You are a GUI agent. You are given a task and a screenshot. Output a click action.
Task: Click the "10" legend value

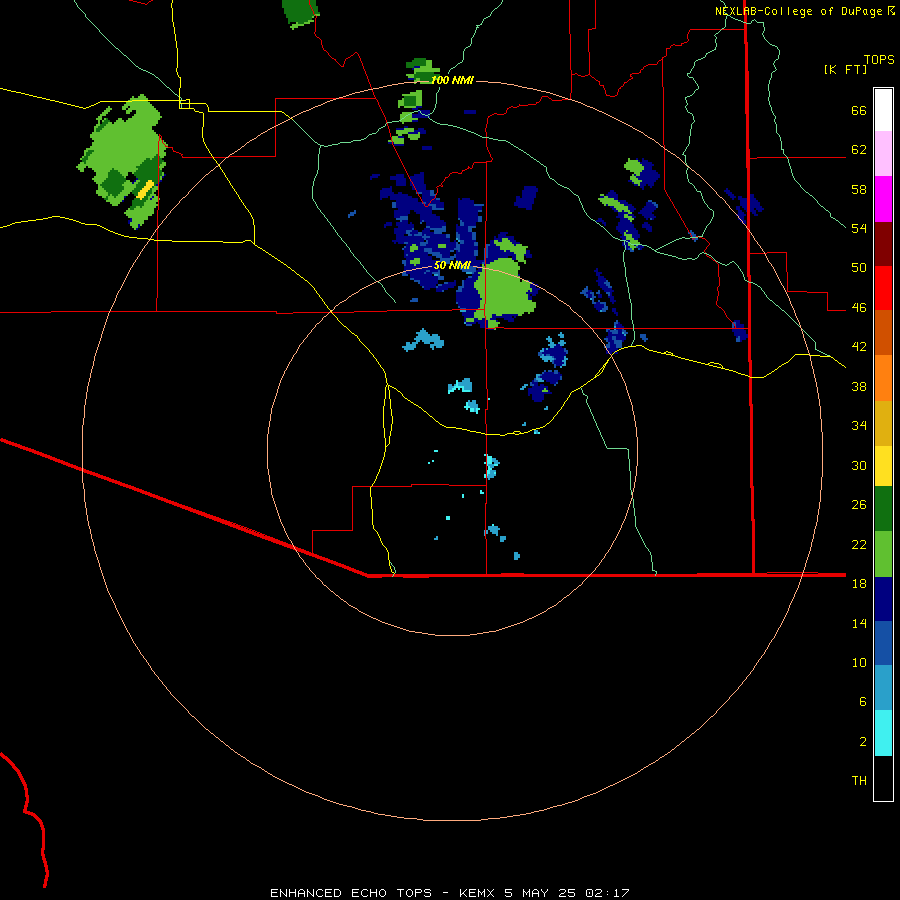859,663
